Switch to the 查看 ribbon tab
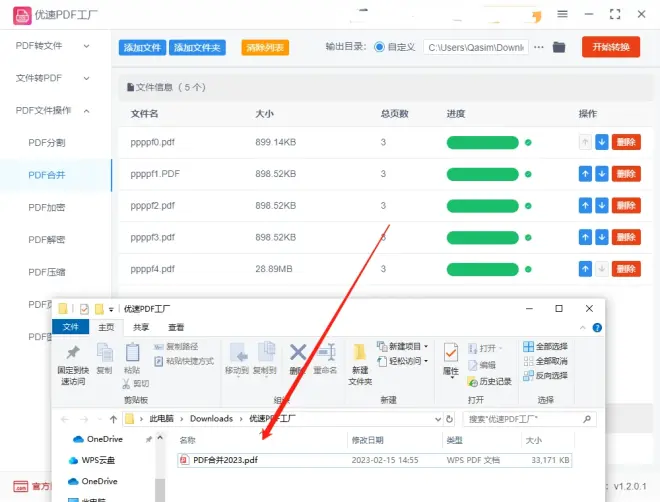This screenshot has width=660, height=502. pyautogui.click(x=176, y=327)
